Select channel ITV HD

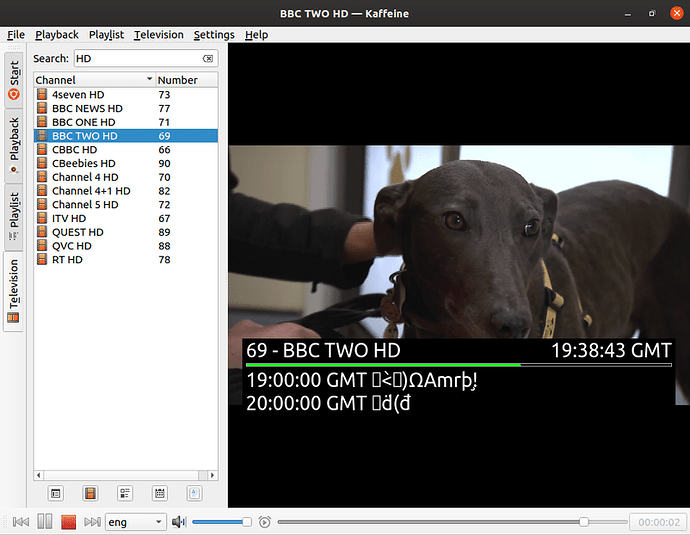[126, 218]
